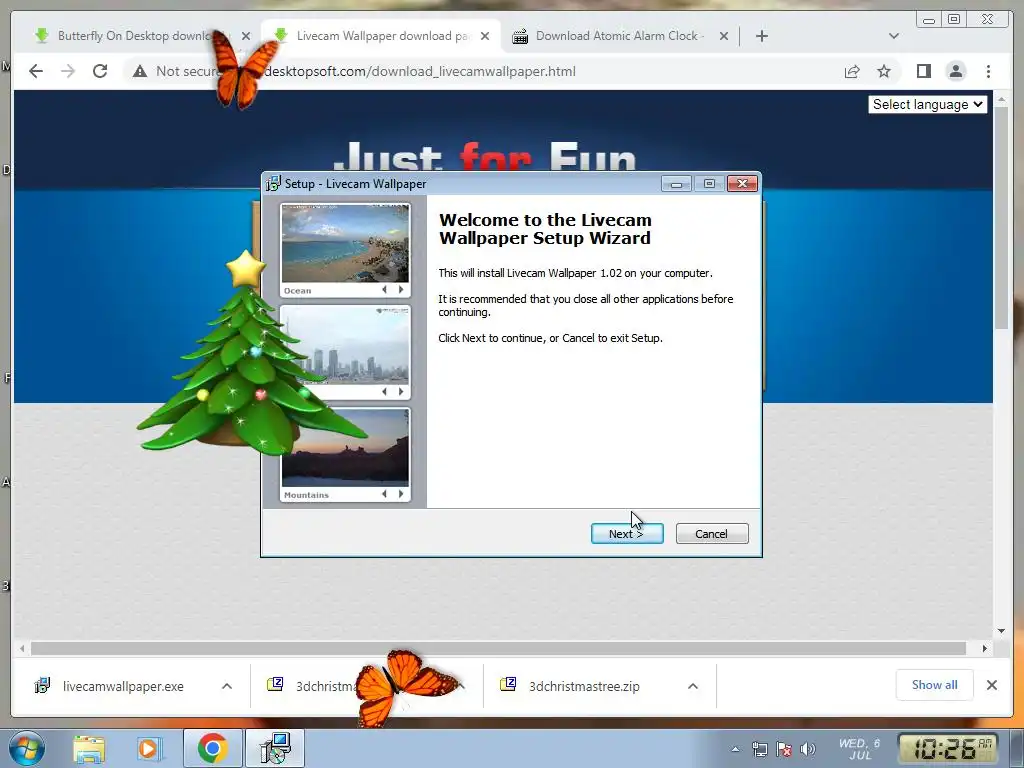Click the Mountains webcam thumbnail
The height and width of the screenshot is (768, 1024).
345,448
